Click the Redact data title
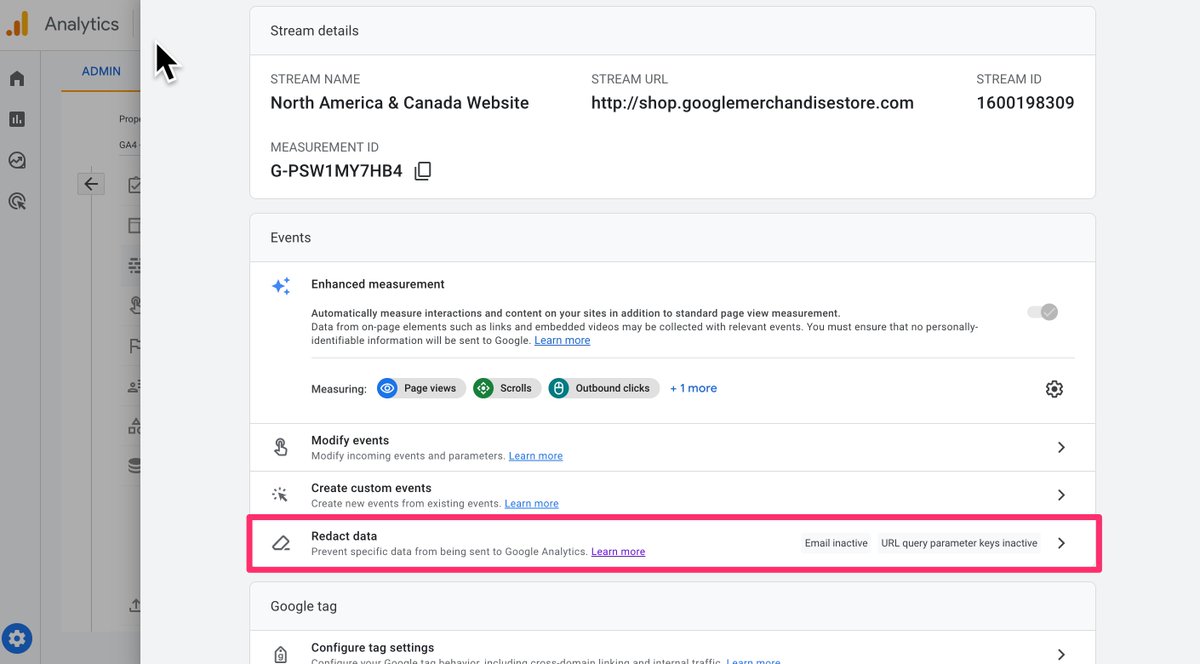This screenshot has height=664, width=1200. [x=344, y=536]
